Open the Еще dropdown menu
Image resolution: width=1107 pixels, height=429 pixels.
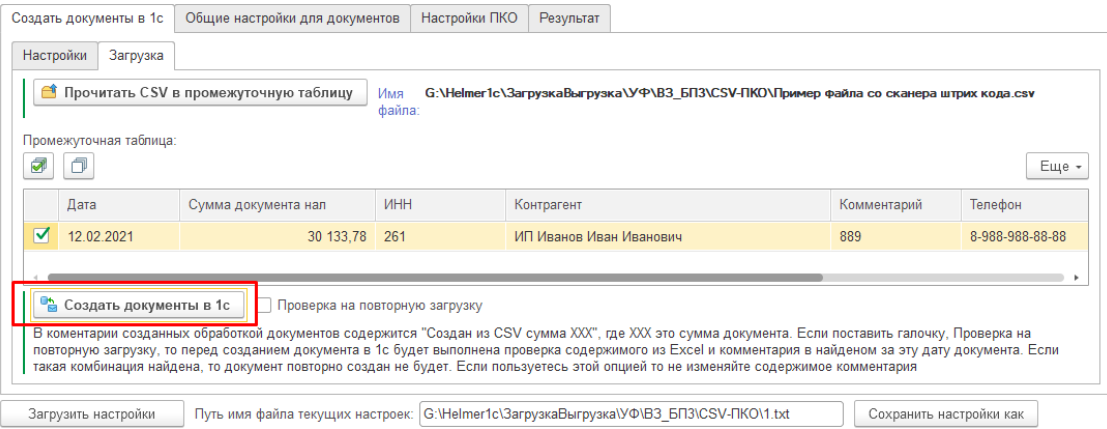tap(1057, 167)
